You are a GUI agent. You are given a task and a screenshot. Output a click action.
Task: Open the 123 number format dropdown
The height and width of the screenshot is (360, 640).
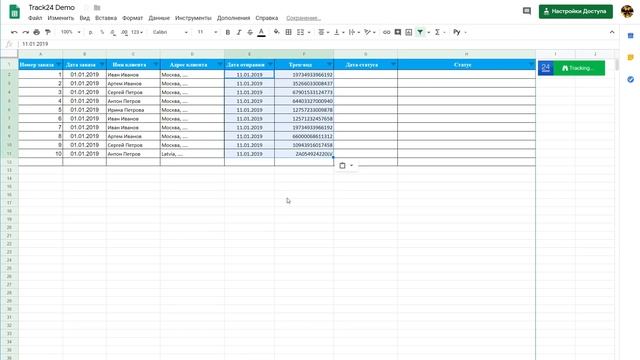(x=137, y=32)
